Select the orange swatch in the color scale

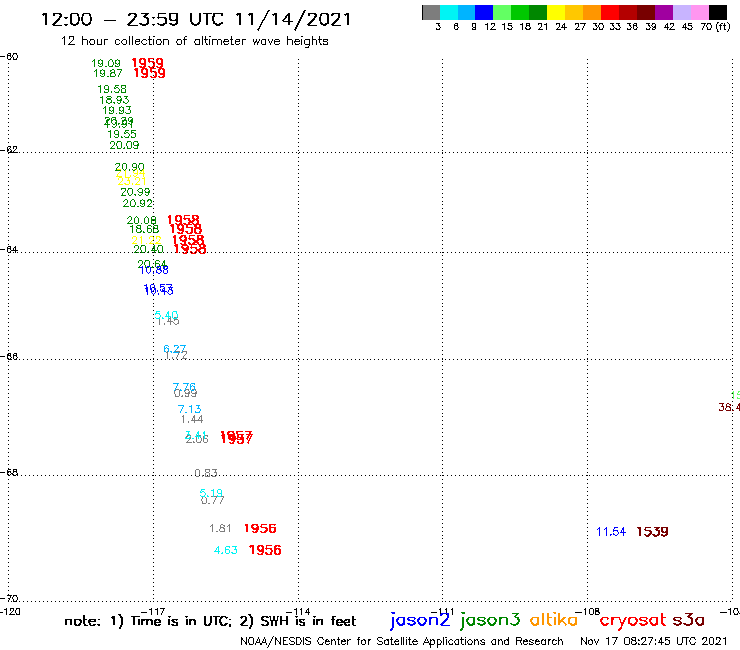click(592, 12)
